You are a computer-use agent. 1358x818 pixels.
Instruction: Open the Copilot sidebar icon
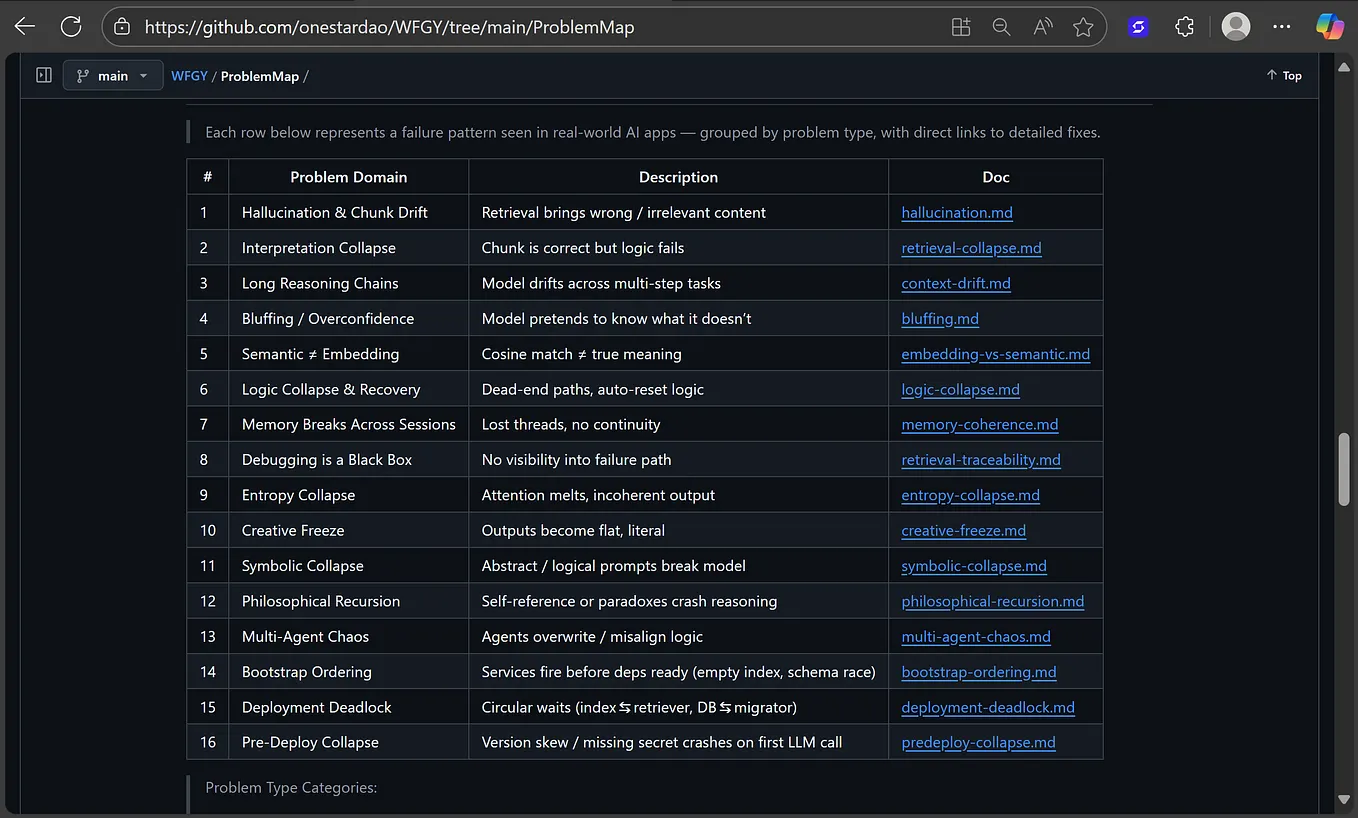pos(1330,27)
